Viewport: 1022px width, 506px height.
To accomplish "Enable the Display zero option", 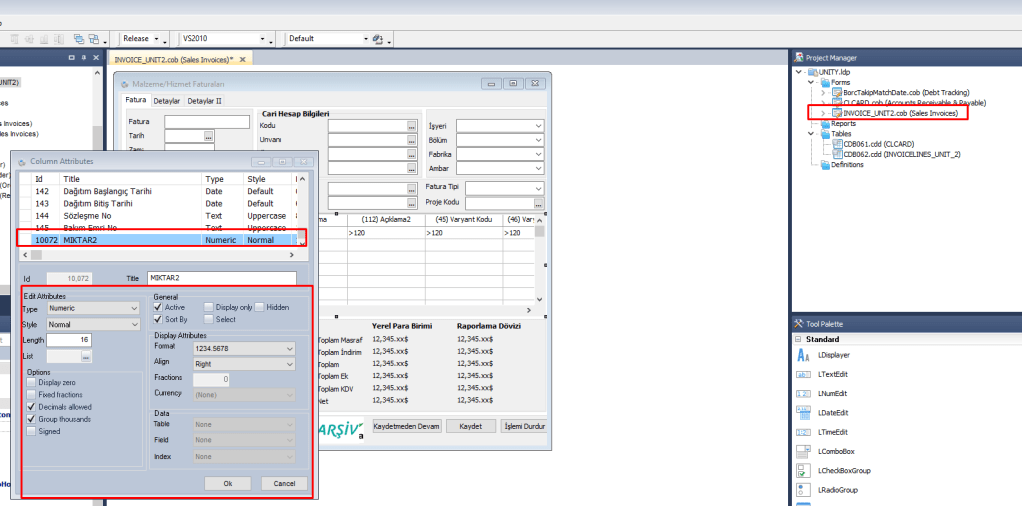I will point(32,383).
